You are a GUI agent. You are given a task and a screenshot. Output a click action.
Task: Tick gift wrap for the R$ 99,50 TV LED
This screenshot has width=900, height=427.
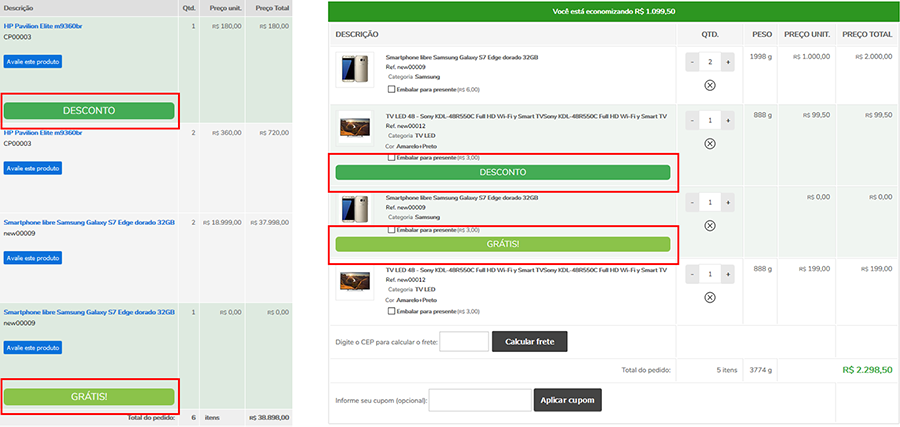tap(391, 157)
